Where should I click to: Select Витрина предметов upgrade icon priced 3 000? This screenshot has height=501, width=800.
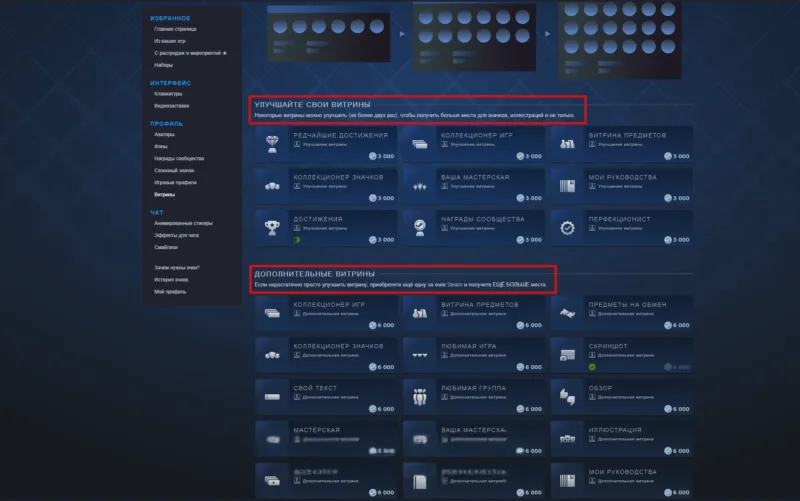(567, 144)
